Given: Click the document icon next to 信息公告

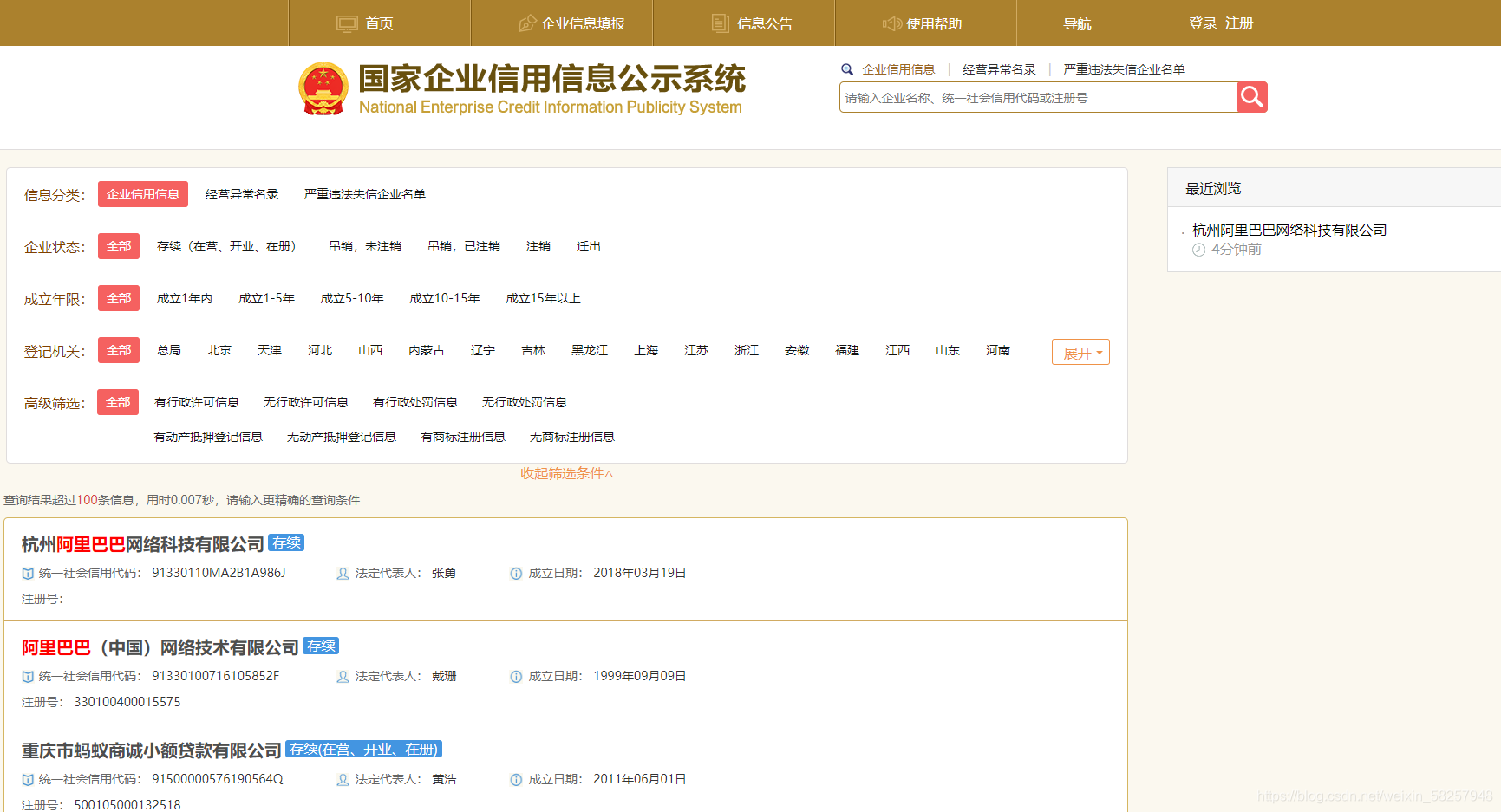Looking at the screenshot, I should pyautogui.click(x=721, y=23).
